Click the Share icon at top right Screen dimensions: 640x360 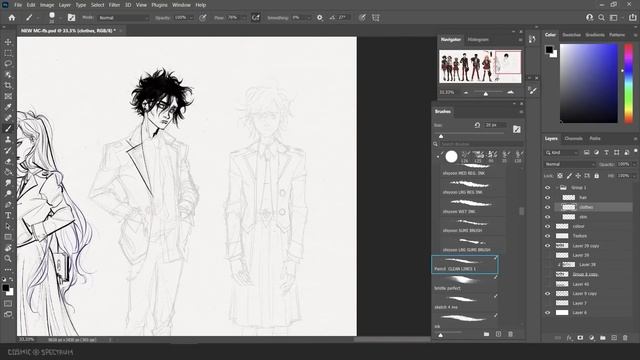pyautogui.click(x=632, y=18)
